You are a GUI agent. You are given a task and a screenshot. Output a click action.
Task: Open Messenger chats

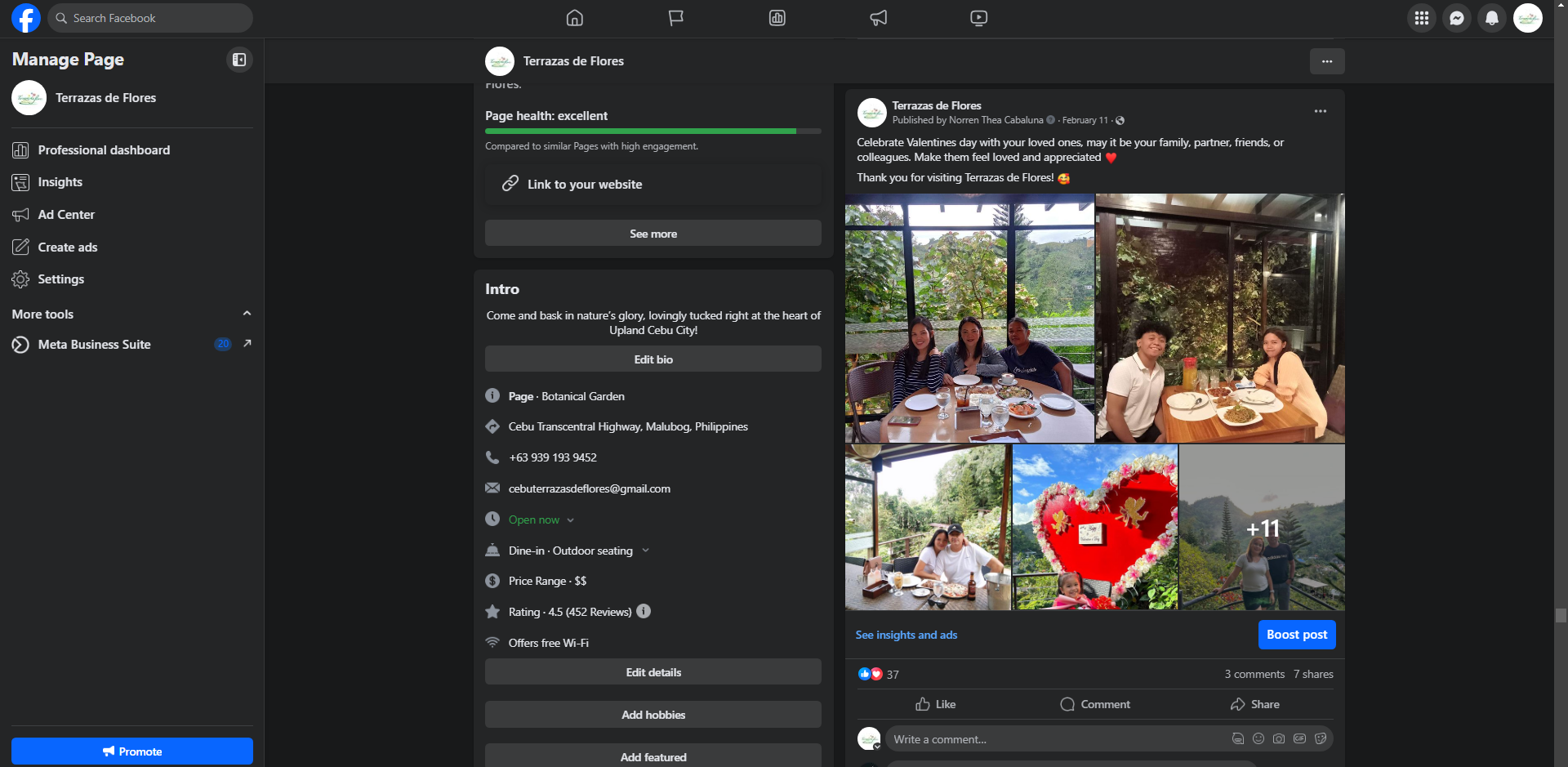1457,18
